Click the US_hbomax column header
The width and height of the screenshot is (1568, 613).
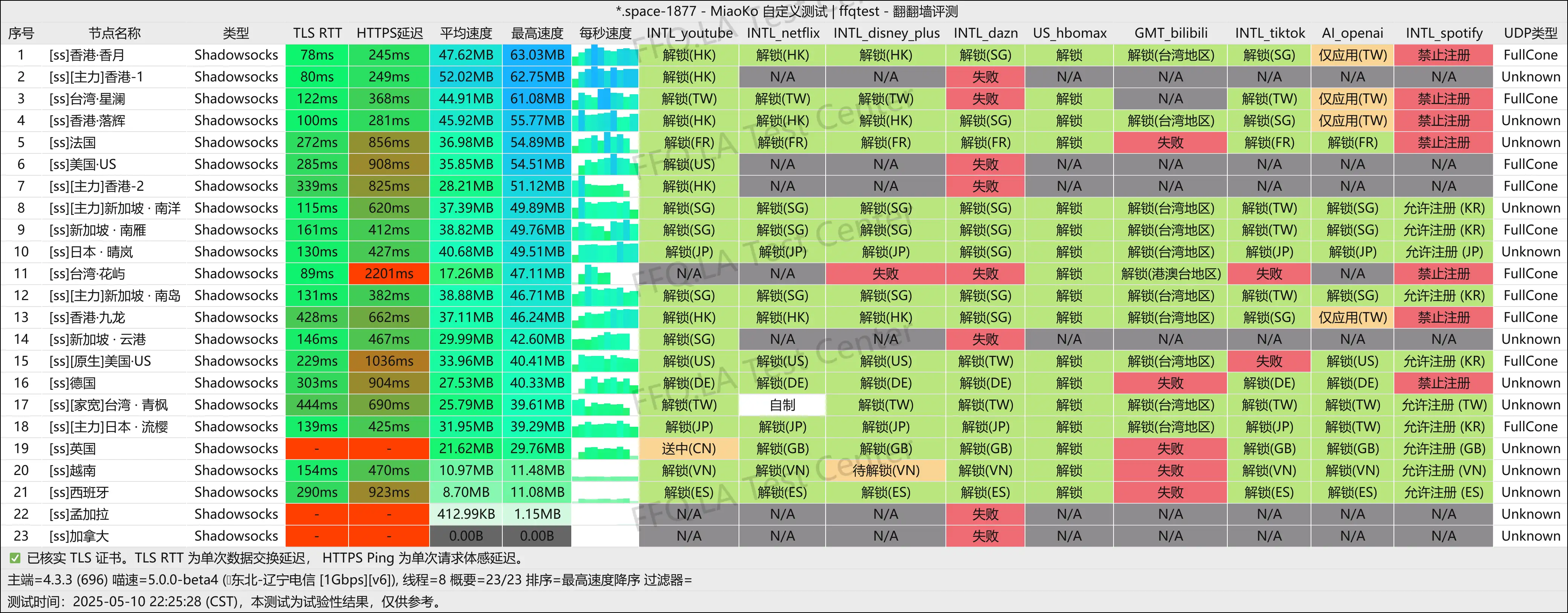point(1069,33)
